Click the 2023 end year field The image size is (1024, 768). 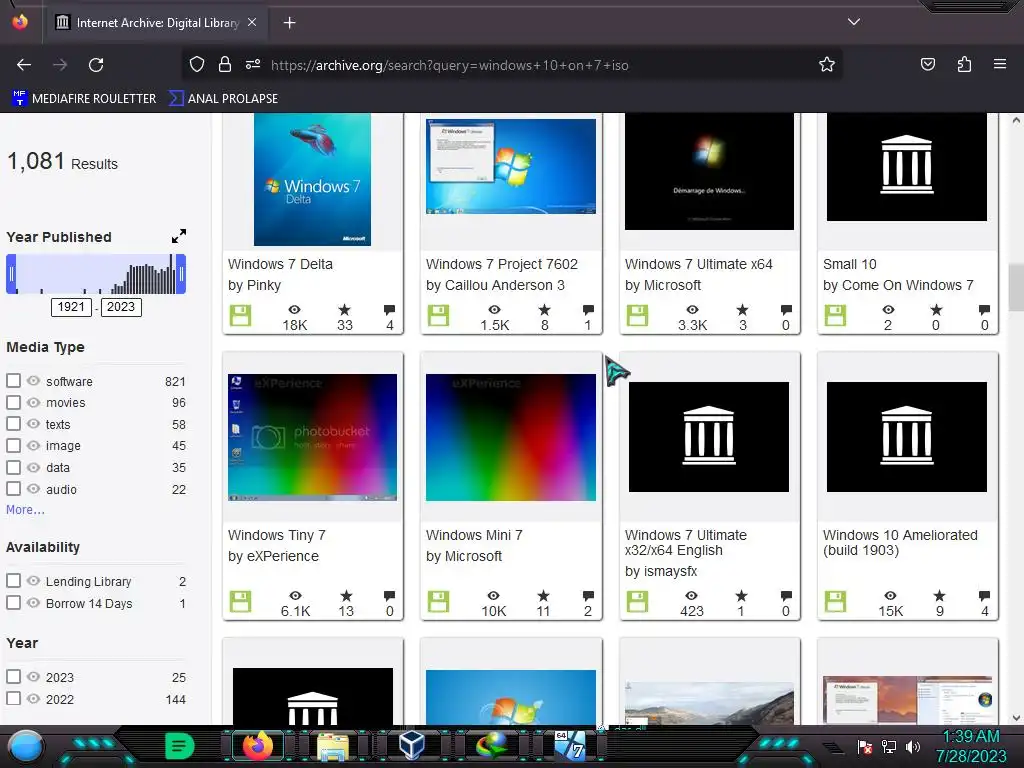coord(121,308)
